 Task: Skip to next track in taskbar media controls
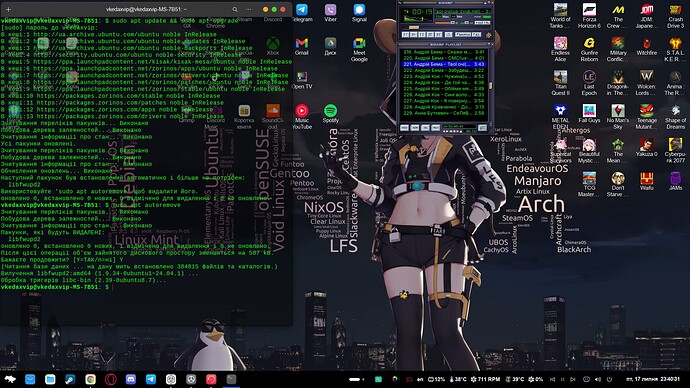tap(573, 379)
